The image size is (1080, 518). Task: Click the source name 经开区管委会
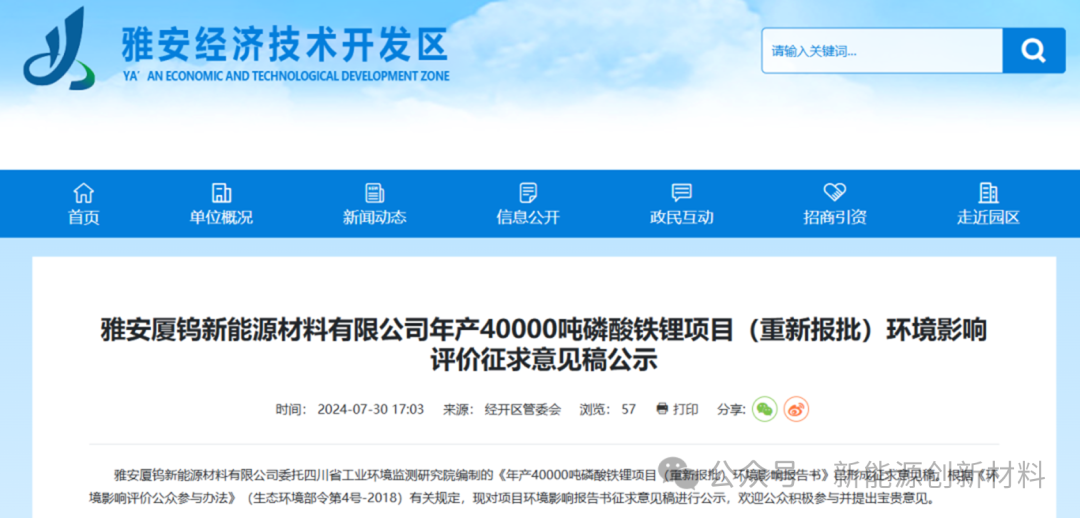pos(522,409)
